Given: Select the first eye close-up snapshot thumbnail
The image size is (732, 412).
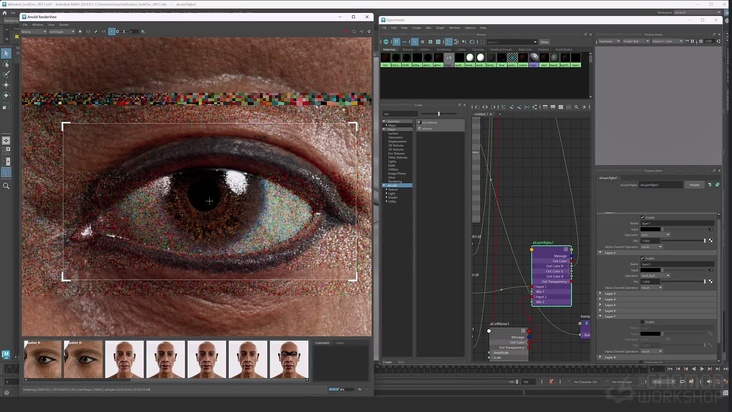Looking at the screenshot, I should click(42, 359).
